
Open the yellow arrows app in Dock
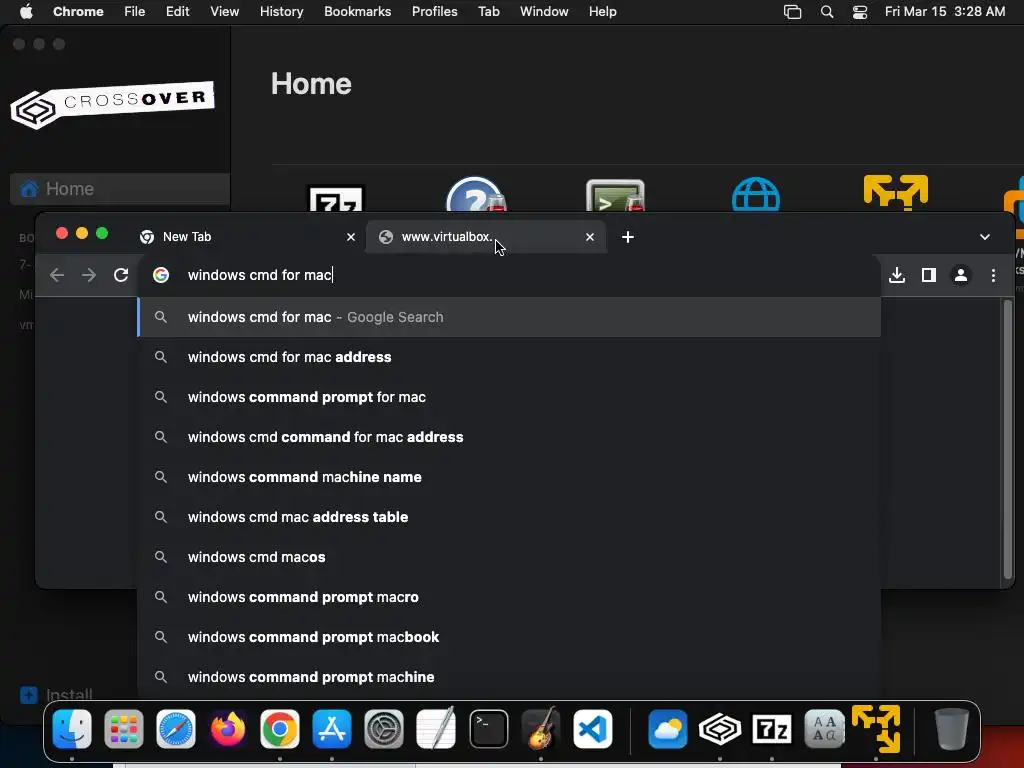click(876, 729)
